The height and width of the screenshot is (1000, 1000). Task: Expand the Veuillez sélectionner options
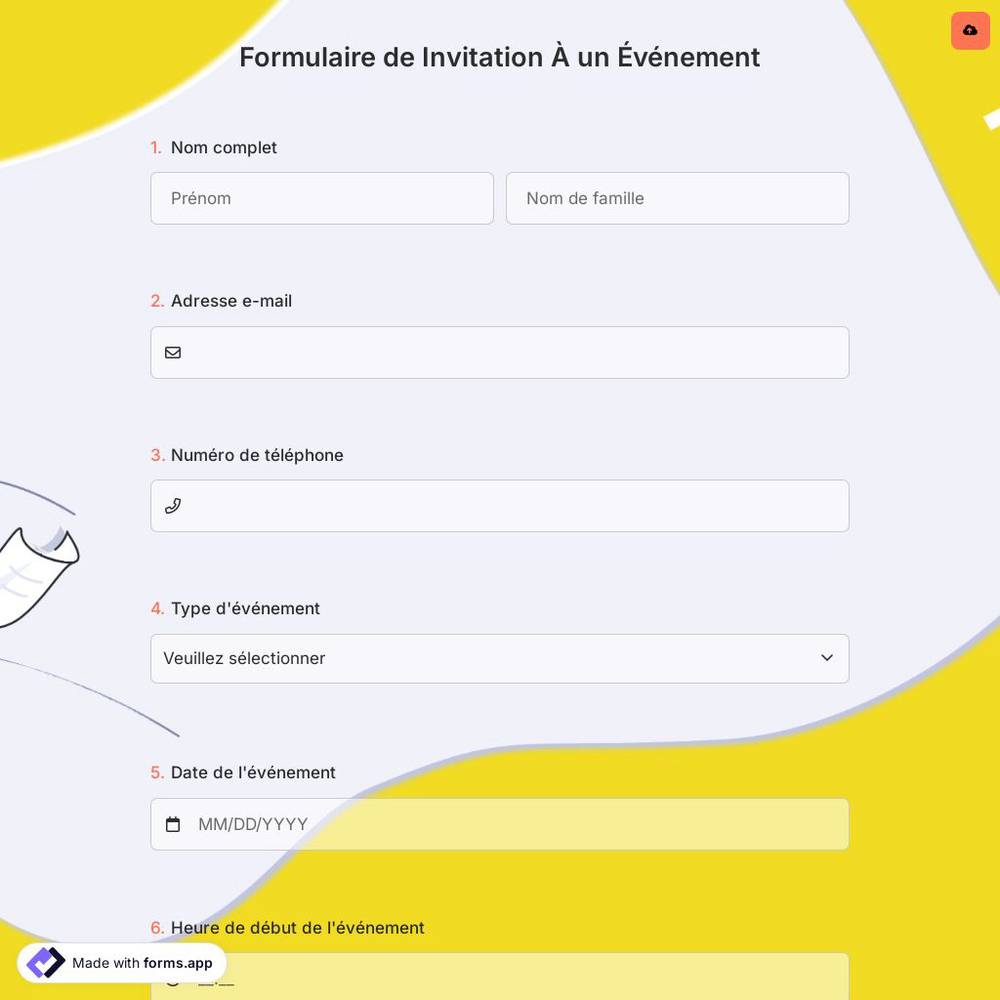tap(500, 658)
